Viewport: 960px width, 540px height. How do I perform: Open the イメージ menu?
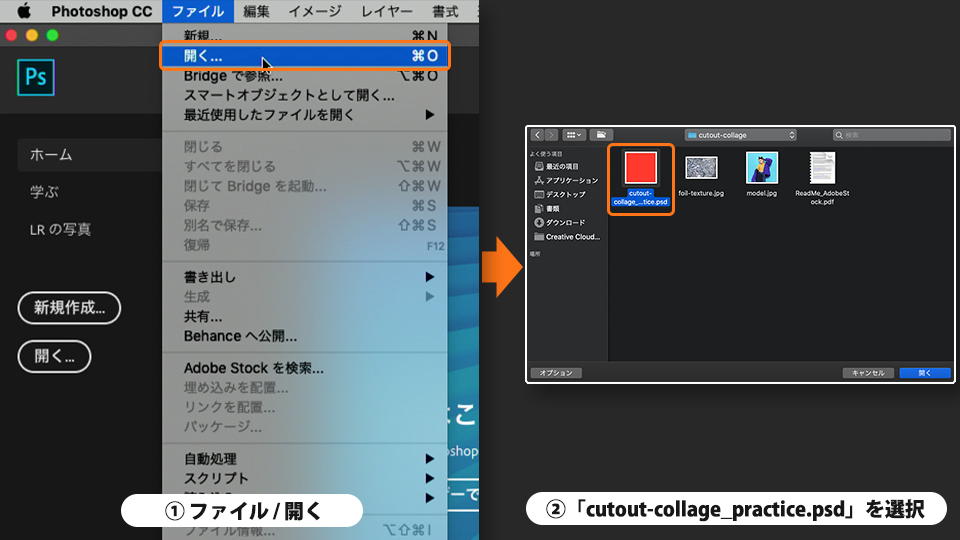pos(315,11)
